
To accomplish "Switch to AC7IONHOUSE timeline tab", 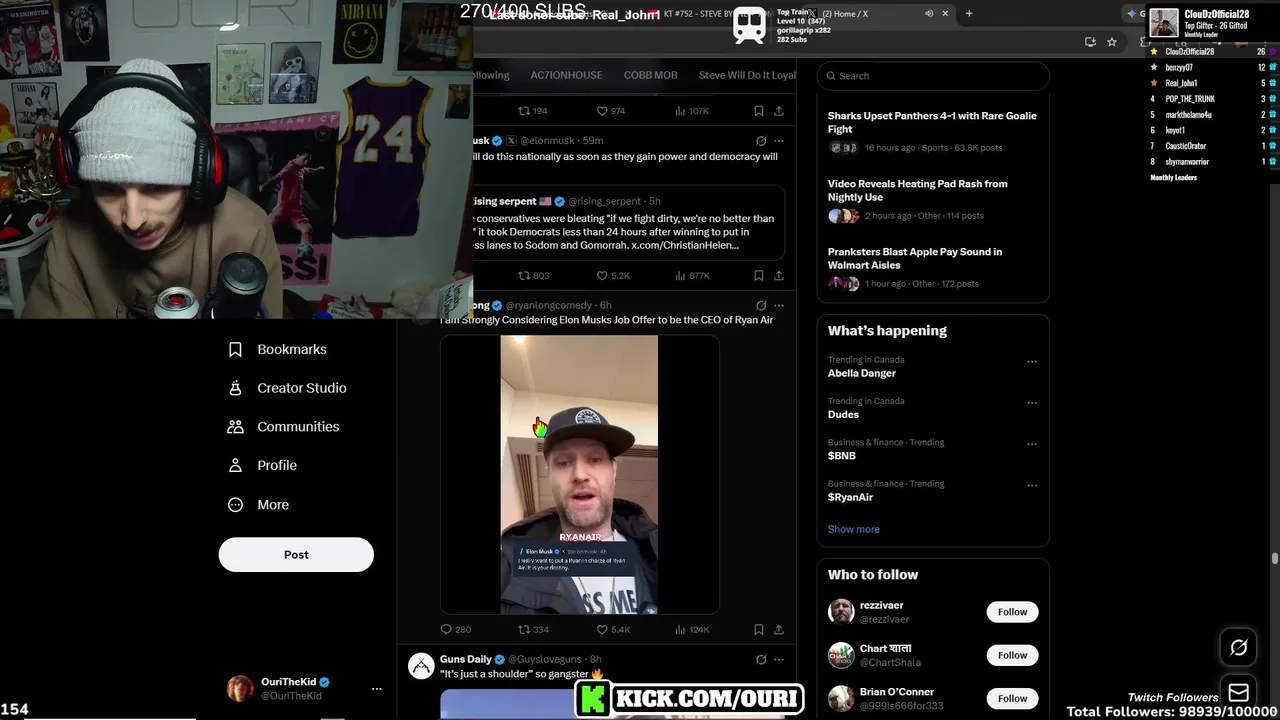I will click(566, 75).
